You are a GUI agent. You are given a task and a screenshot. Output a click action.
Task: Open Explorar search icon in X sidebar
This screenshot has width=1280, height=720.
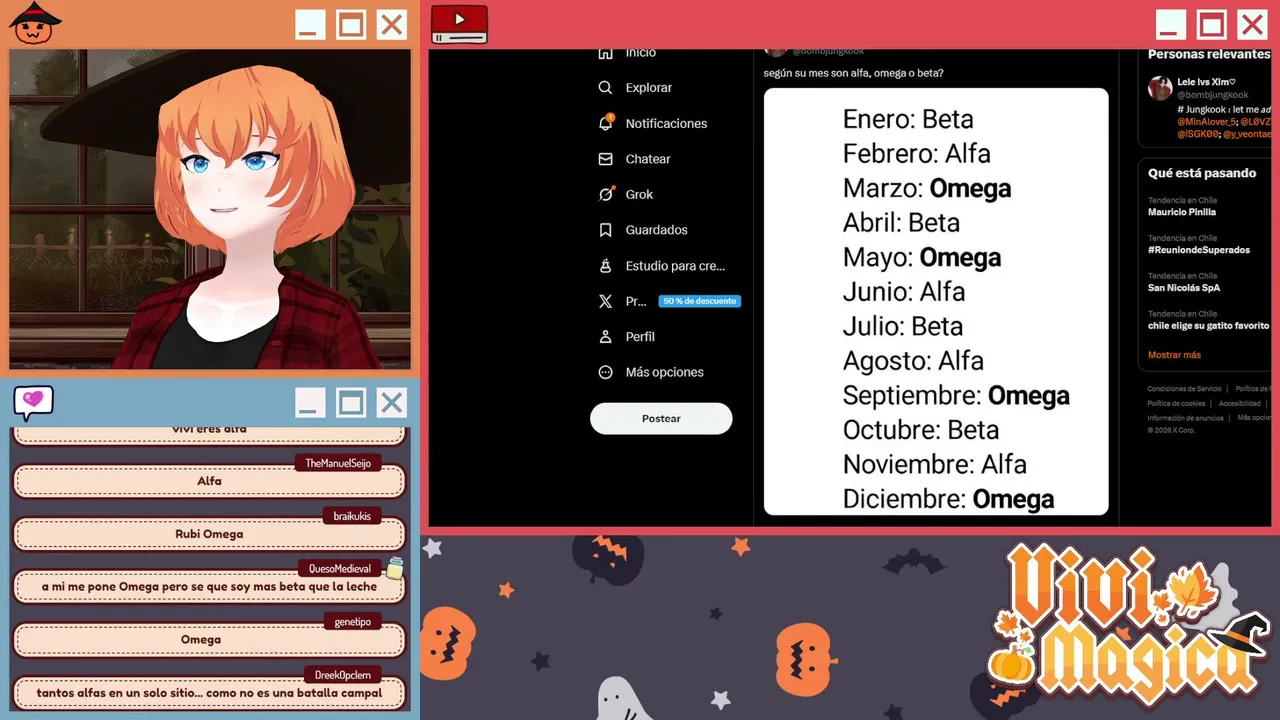tap(605, 88)
